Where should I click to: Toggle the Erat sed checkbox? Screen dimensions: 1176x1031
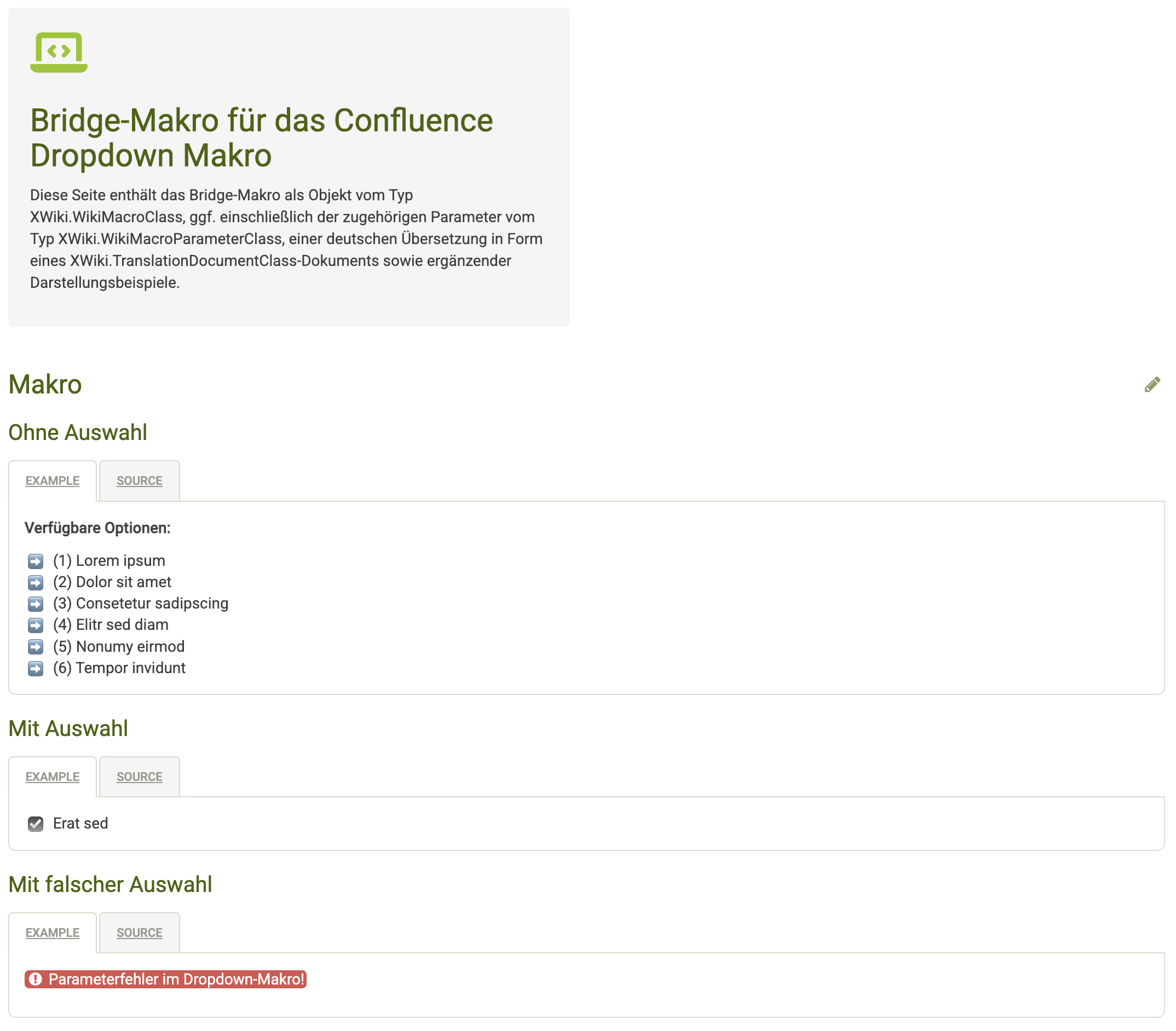(x=36, y=824)
